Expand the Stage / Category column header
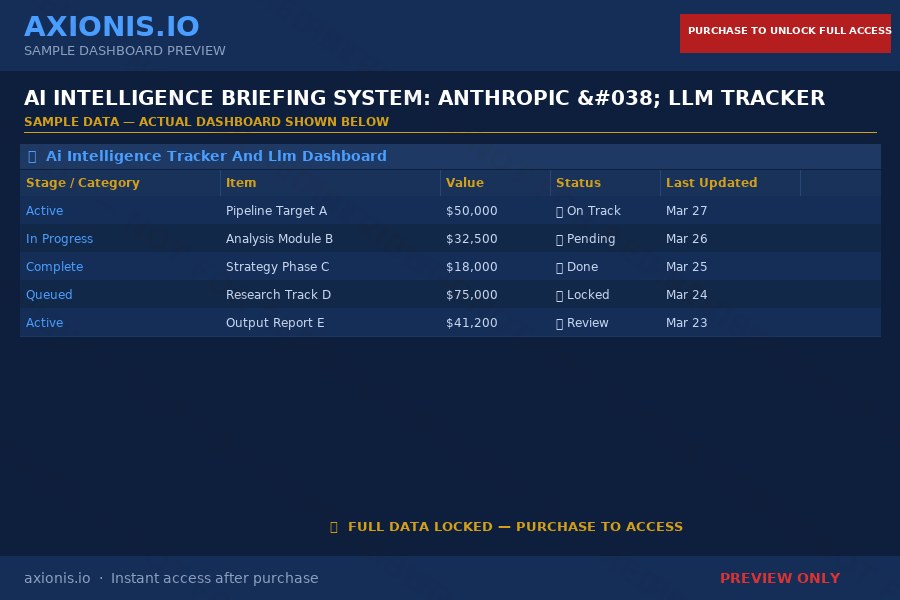Screen dimensions: 900x600 click(81, 183)
